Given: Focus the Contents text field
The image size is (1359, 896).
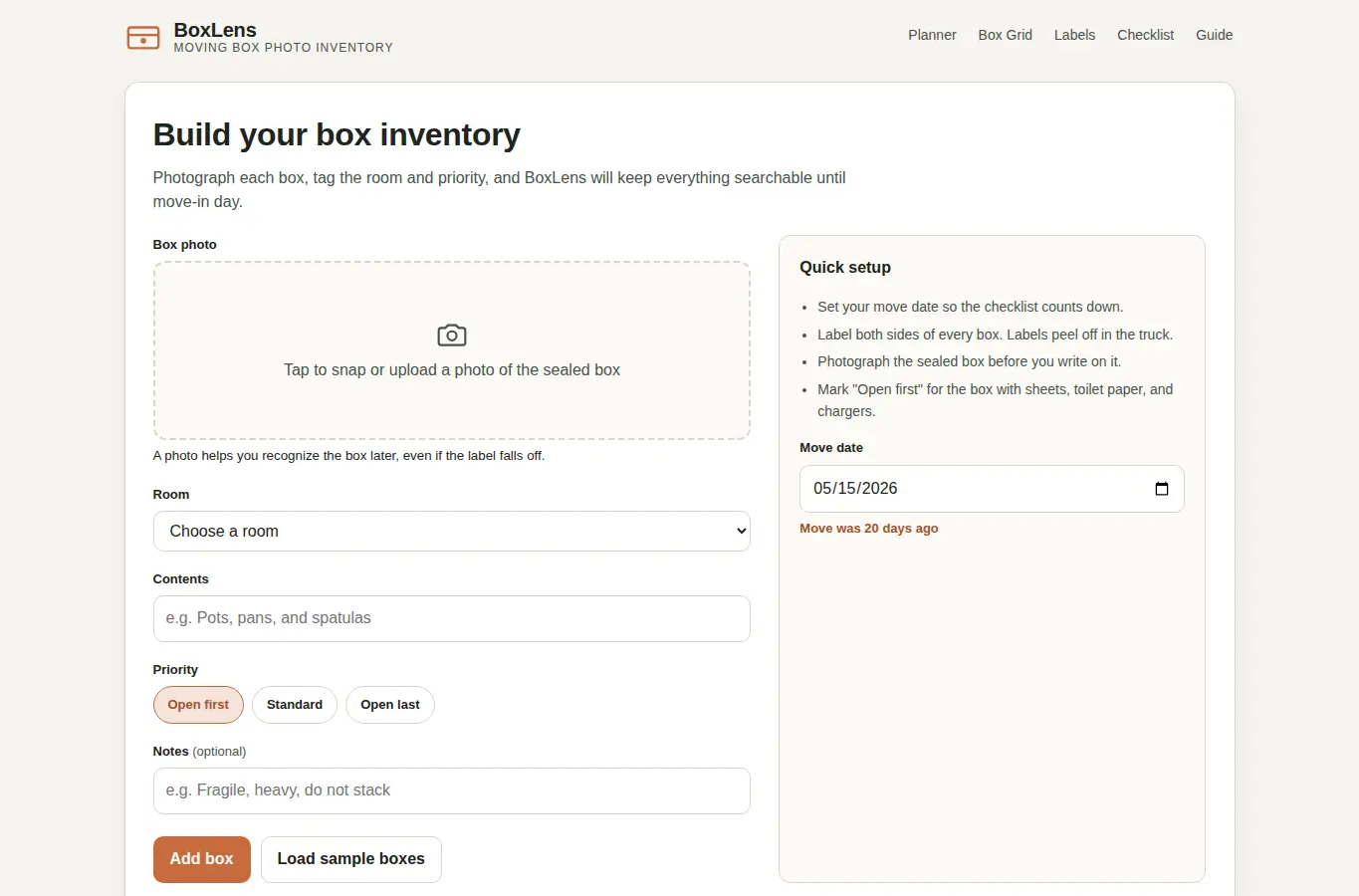Looking at the screenshot, I should click(x=452, y=618).
